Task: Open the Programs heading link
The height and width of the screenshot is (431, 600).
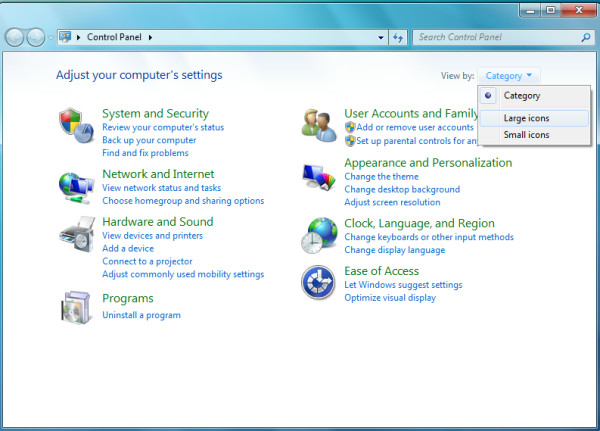Action: 128,298
